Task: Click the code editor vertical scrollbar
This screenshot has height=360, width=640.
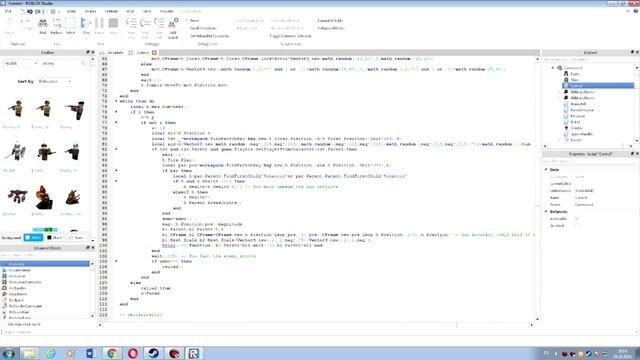Action: 537,189
